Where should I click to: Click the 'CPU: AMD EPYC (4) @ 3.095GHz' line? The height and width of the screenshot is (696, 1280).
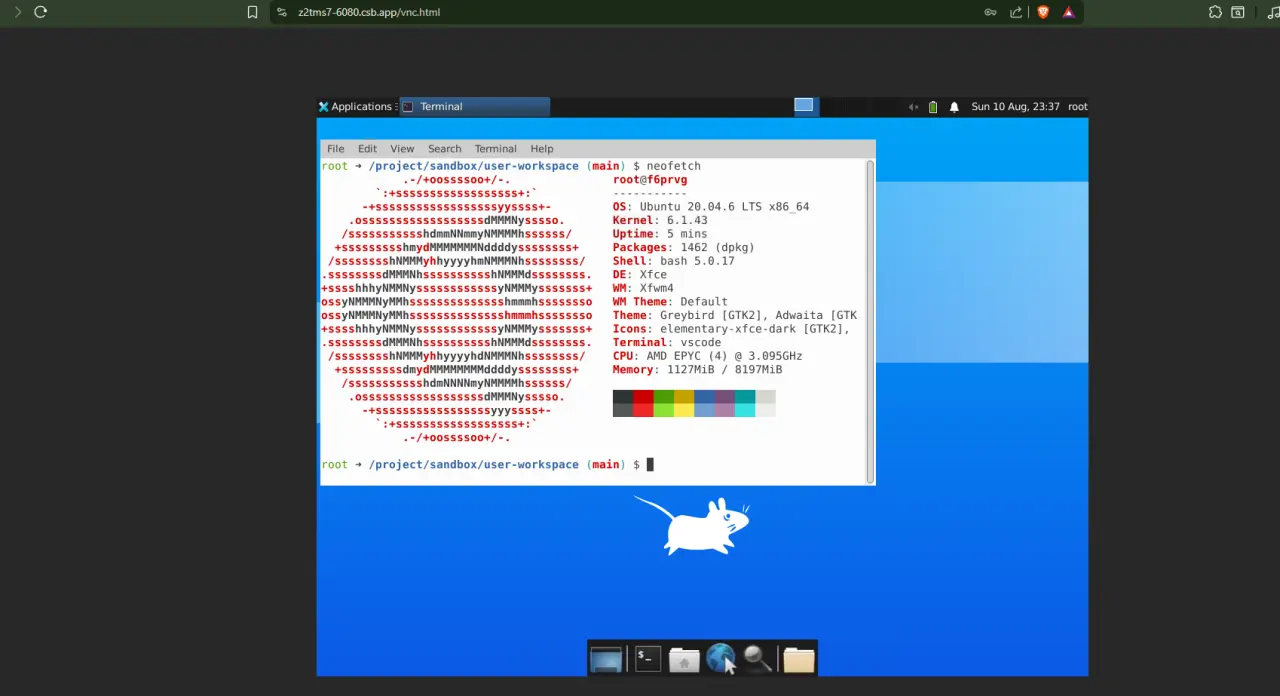click(x=707, y=356)
